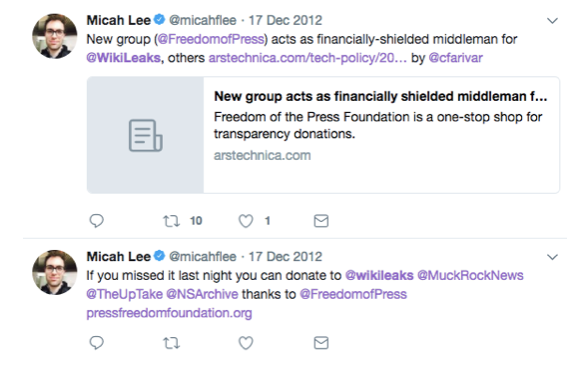Reply to the tweet about donating
The image size is (587, 368).
point(97,343)
